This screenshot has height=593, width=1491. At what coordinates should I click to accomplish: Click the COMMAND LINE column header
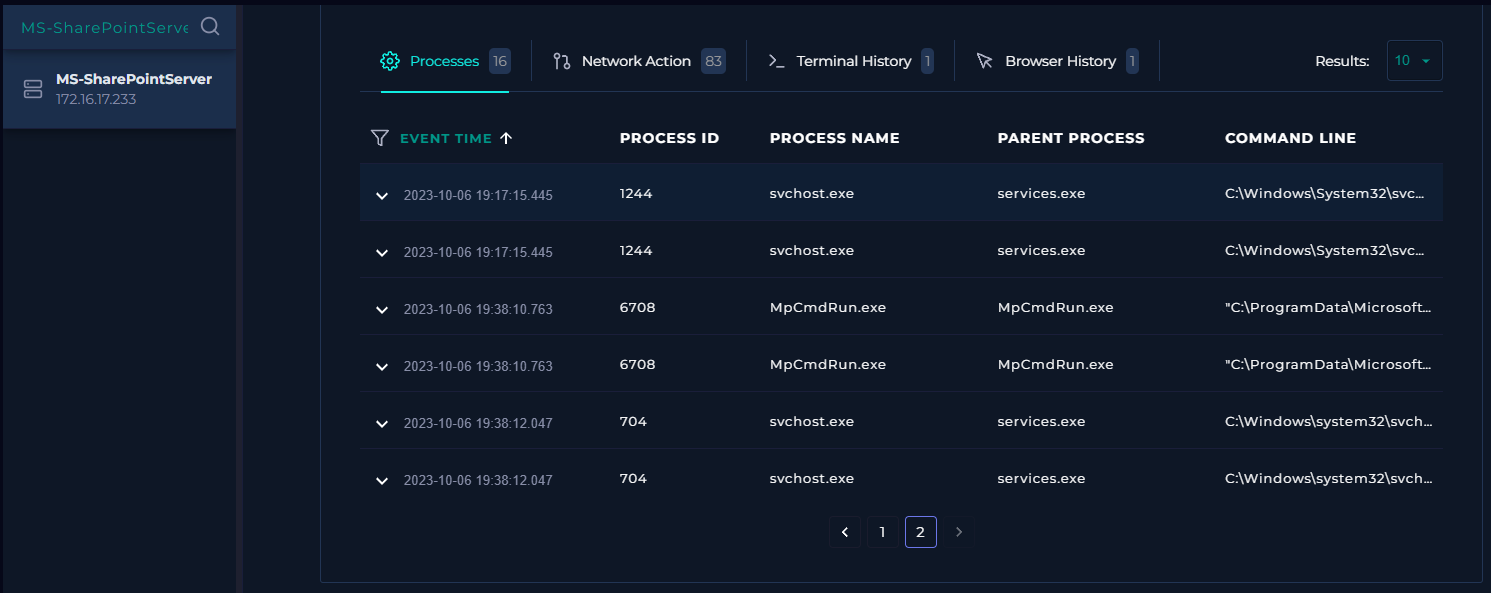pos(1291,138)
